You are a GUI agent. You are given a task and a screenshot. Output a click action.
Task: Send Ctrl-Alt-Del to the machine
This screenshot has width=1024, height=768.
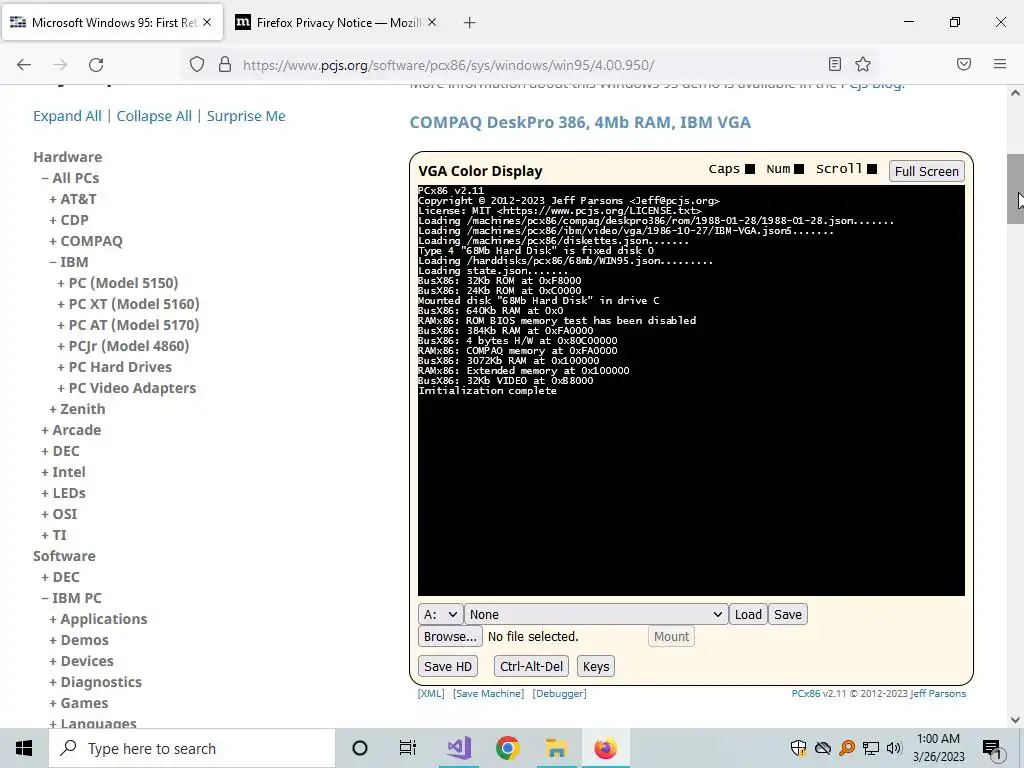531,667
